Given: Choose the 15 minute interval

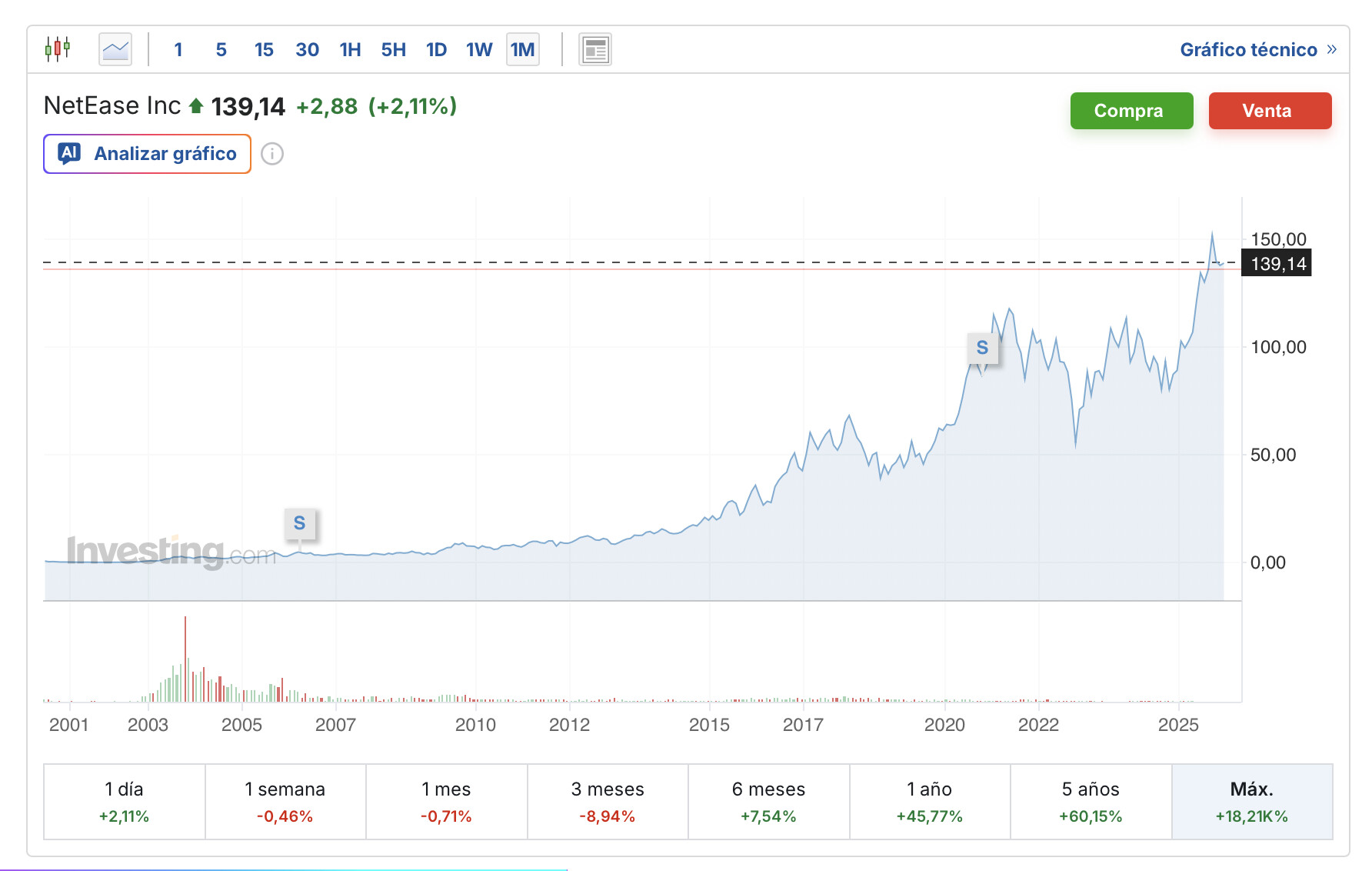Looking at the screenshot, I should [264, 50].
